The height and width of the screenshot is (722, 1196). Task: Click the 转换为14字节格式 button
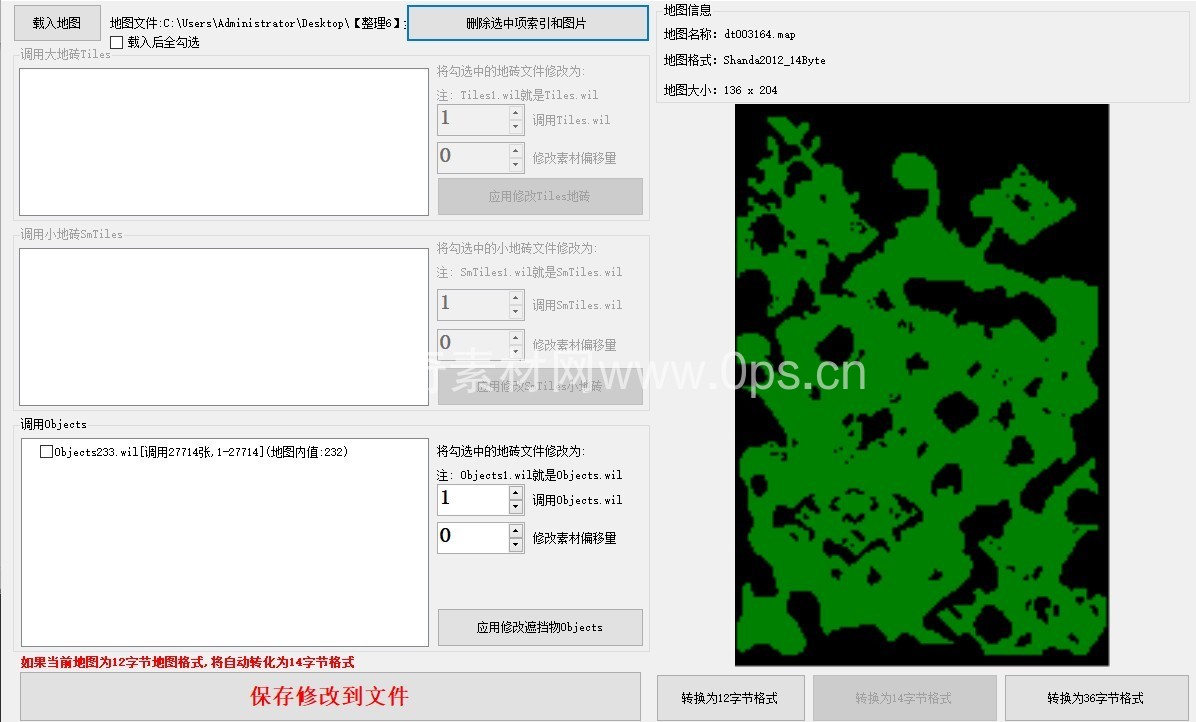click(x=903, y=698)
